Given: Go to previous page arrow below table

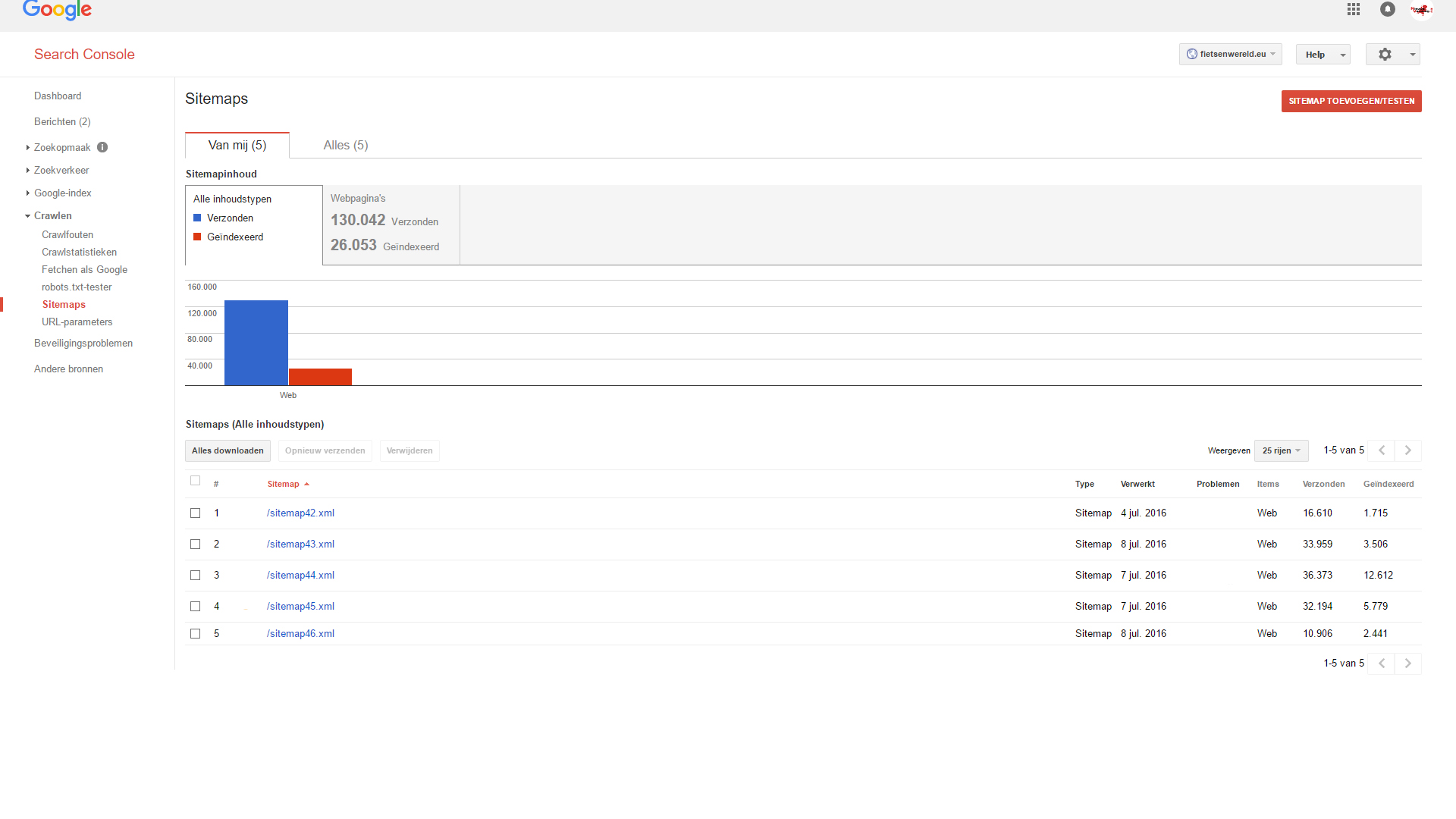Looking at the screenshot, I should [x=1382, y=664].
